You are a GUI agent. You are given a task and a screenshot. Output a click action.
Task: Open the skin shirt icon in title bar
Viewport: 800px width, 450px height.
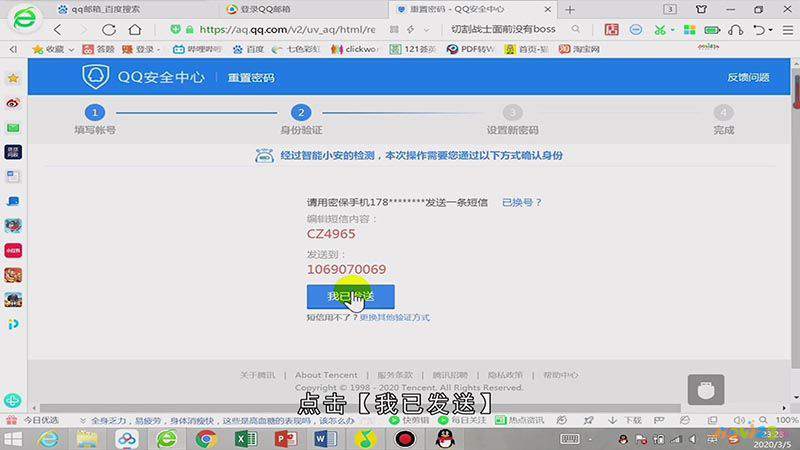pyautogui.click(x=702, y=9)
